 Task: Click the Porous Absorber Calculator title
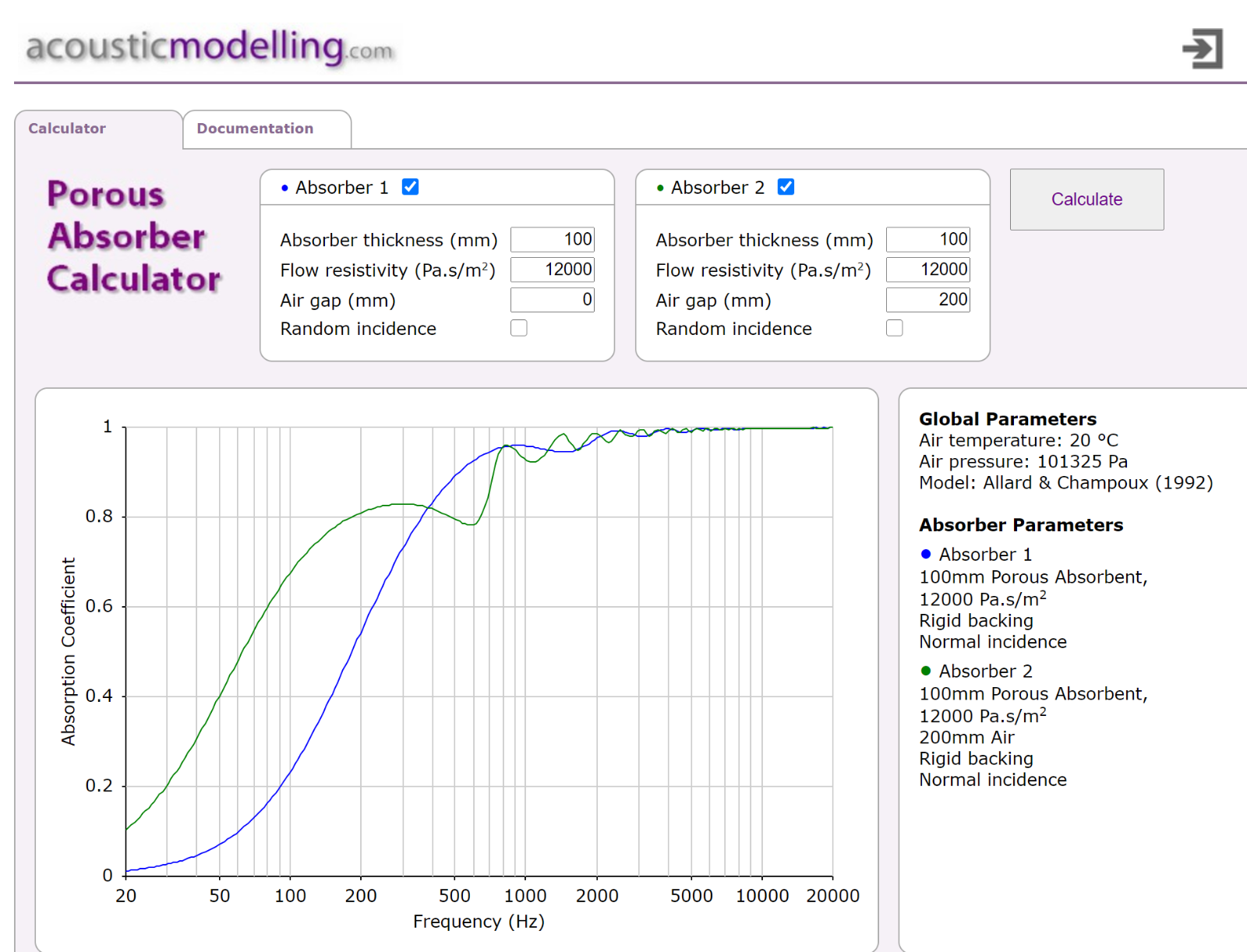134,237
